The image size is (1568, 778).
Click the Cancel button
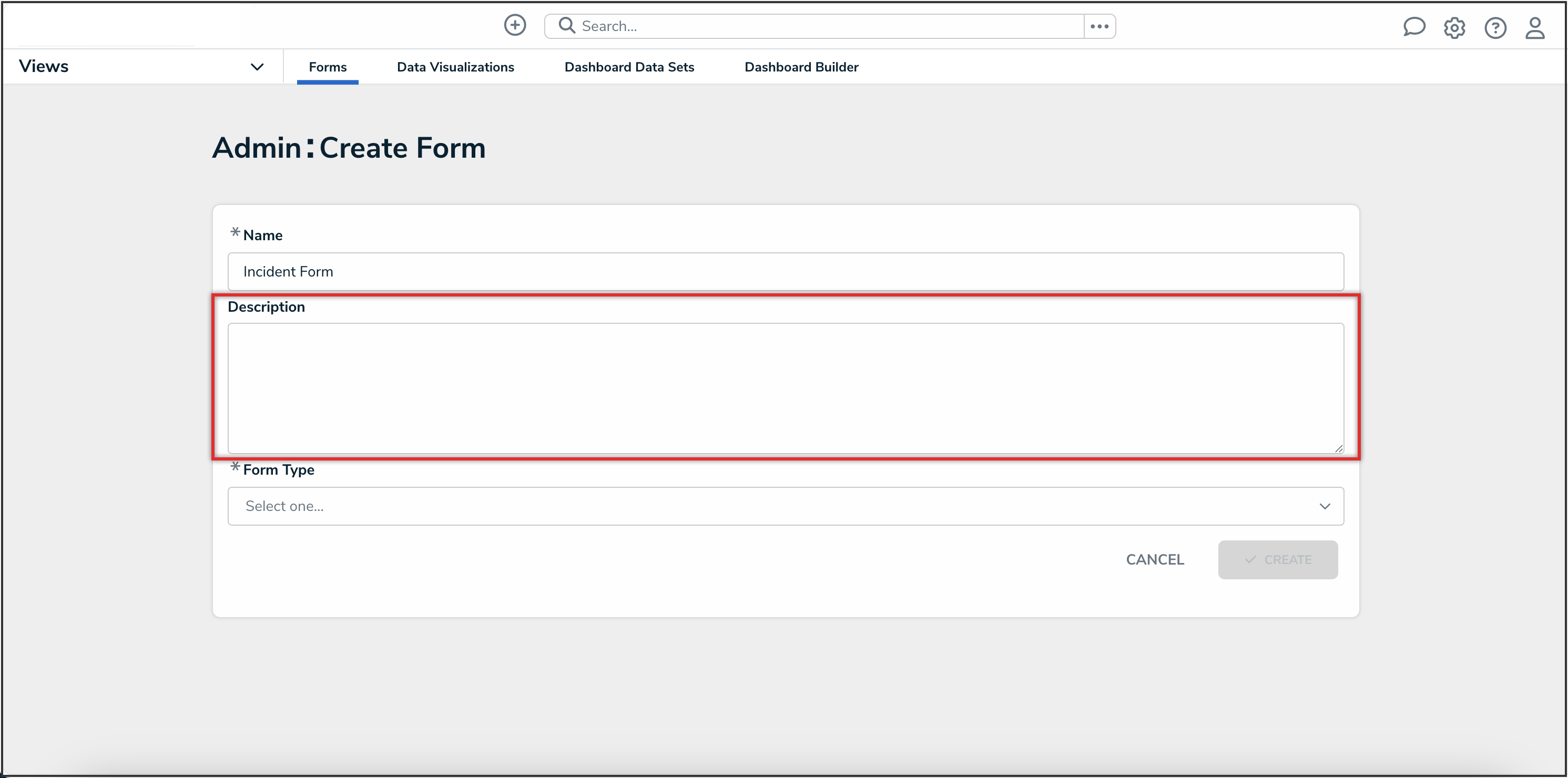[1155, 559]
